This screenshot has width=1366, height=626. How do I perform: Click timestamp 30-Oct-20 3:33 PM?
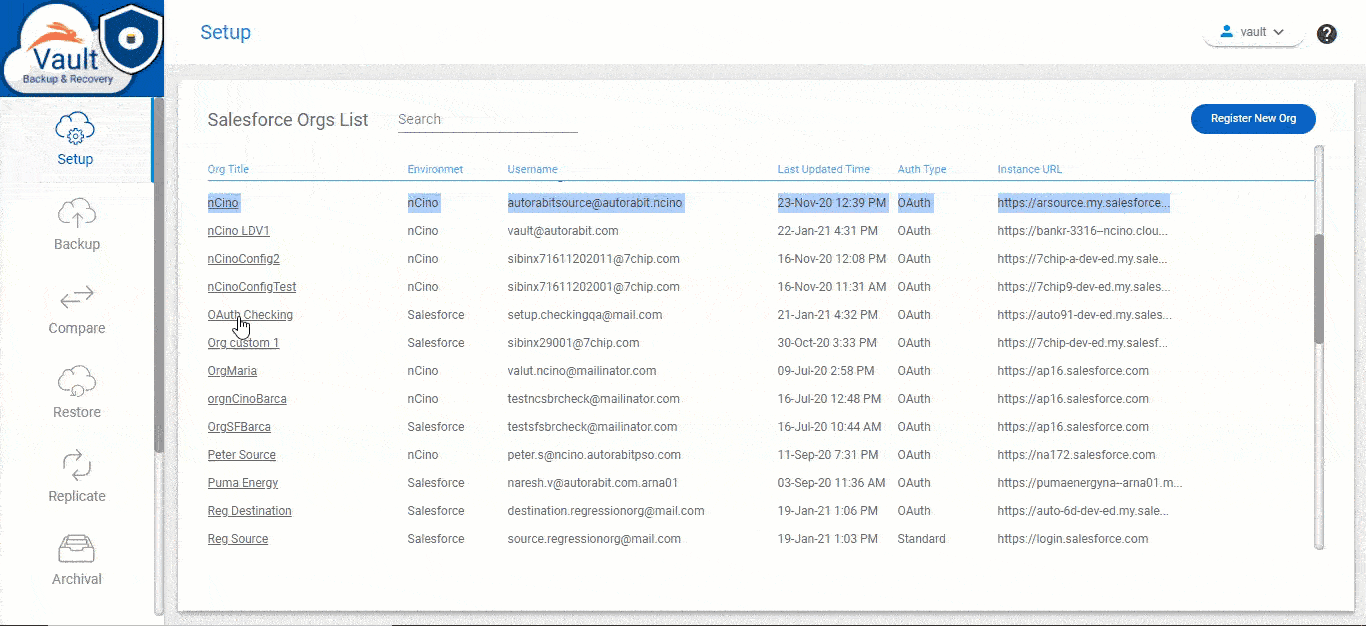tap(828, 343)
